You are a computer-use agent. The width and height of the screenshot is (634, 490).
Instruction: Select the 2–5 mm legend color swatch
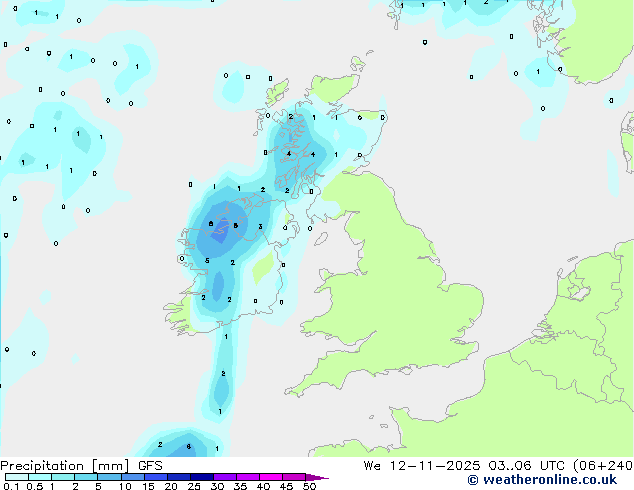86,477
